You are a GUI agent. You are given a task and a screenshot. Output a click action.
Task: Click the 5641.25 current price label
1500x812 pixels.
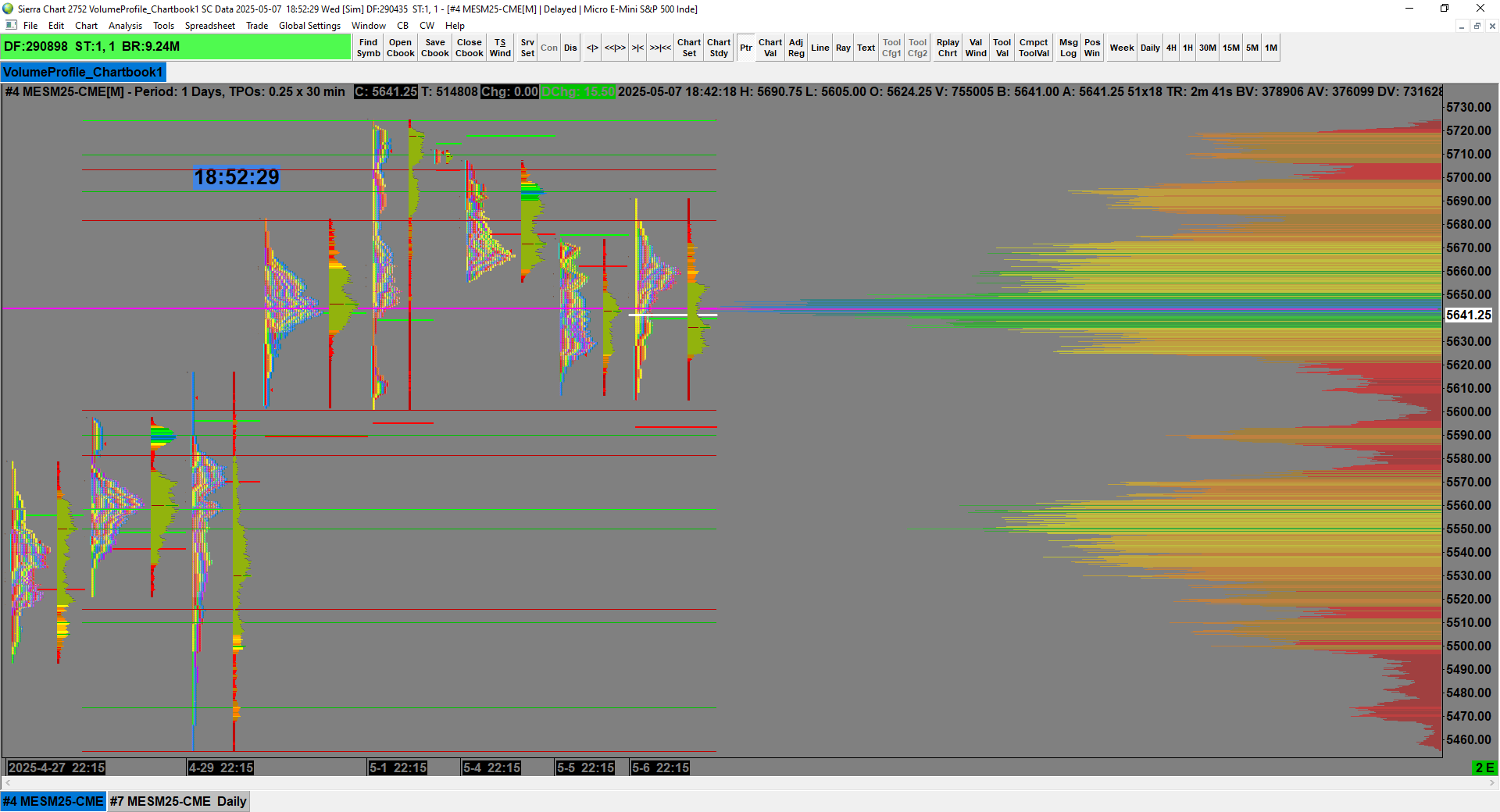pos(1469,315)
